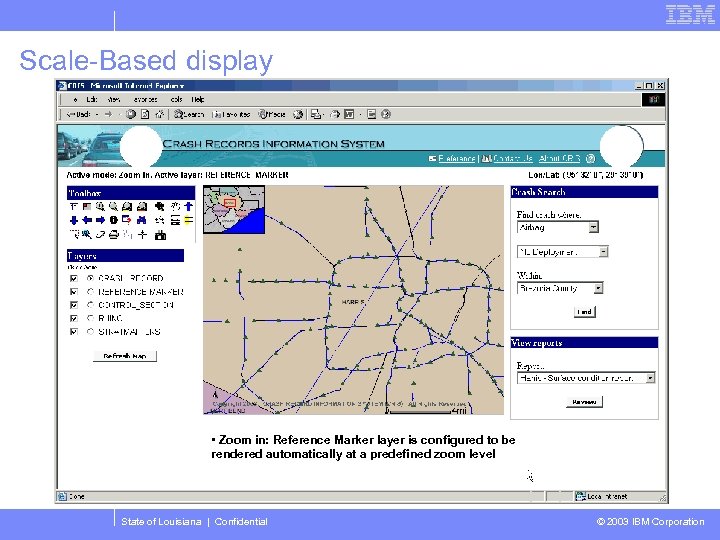This screenshot has width=720, height=540.
Task: Click the red-arrow window icon in Toolbox
Action: coord(127,220)
